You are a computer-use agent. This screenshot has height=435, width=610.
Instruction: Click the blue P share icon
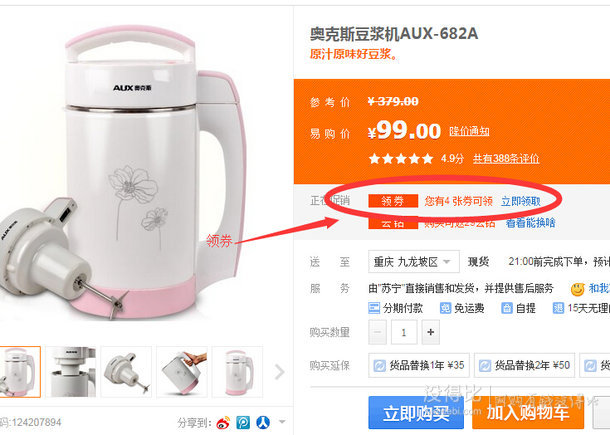click(x=243, y=423)
